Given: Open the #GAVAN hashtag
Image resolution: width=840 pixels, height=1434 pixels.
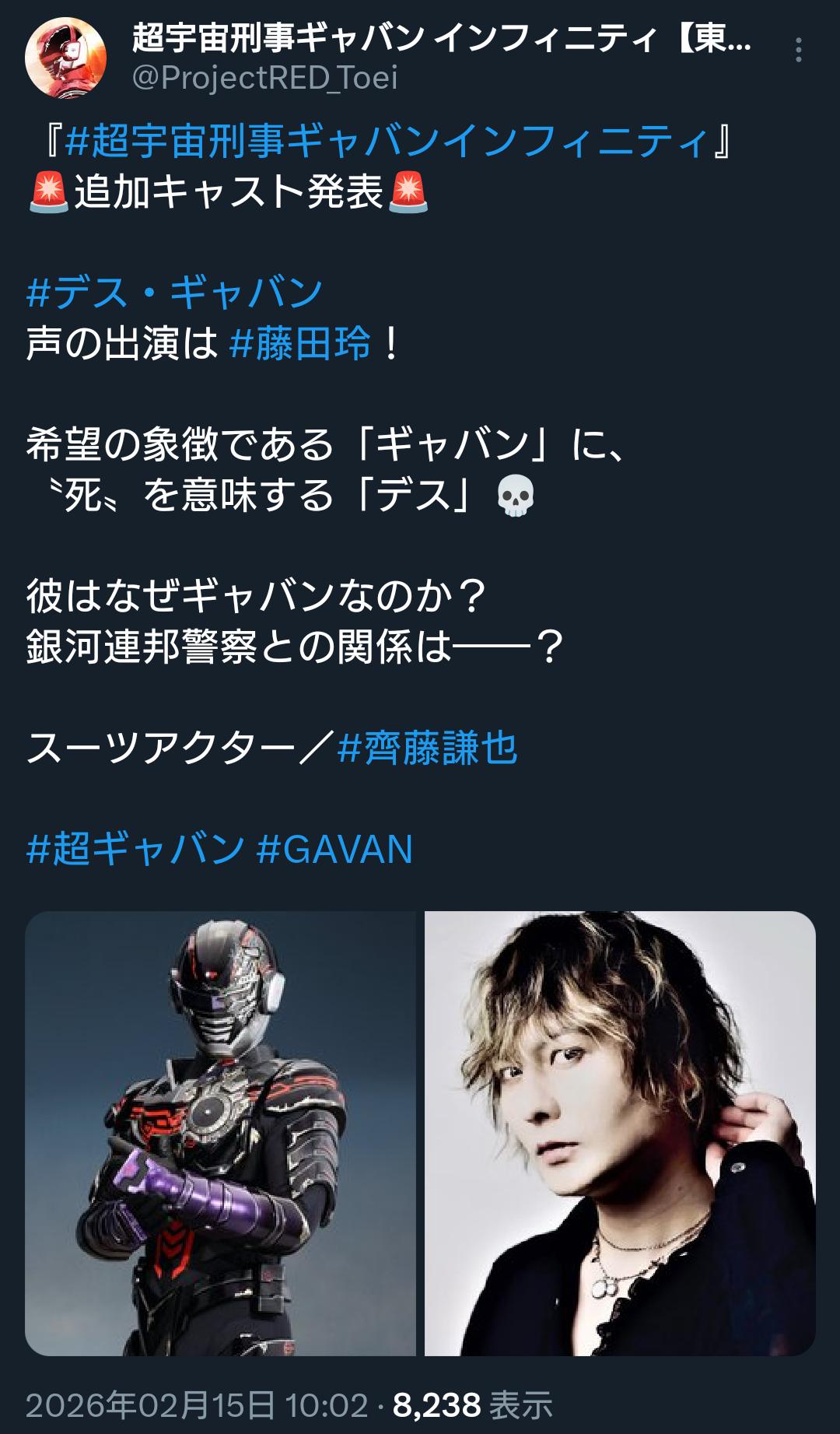Looking at the screenshot, I should point(334,849).
